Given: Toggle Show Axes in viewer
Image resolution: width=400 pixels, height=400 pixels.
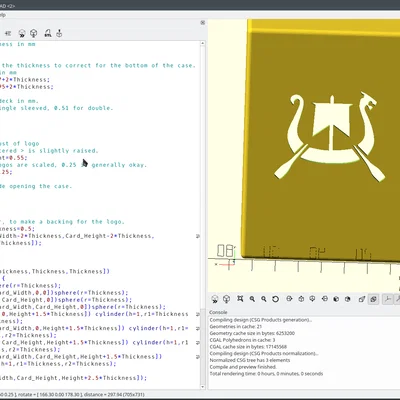Looking at the screenshot, I should pyautogui.click(x=387, y=299).
